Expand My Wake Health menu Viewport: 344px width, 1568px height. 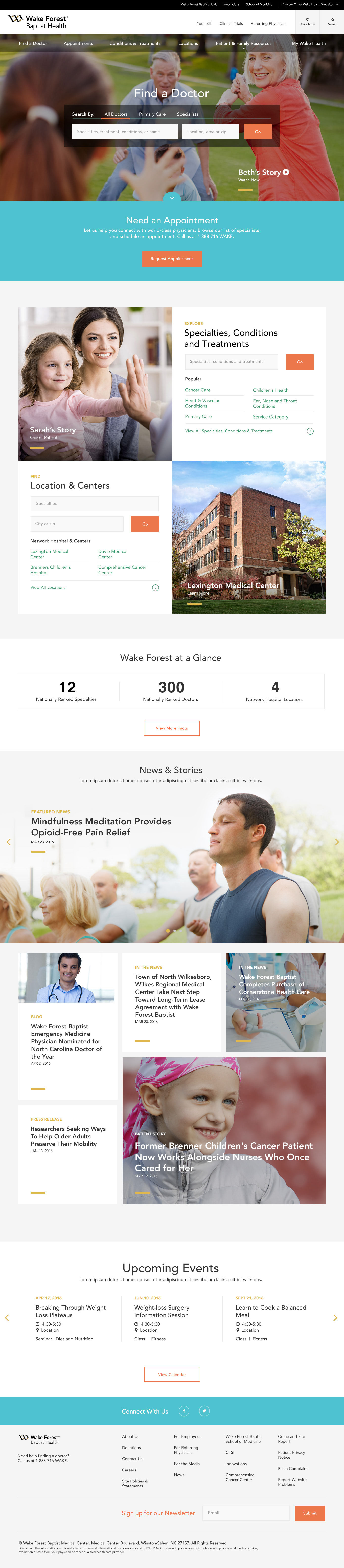click(309, 44)
